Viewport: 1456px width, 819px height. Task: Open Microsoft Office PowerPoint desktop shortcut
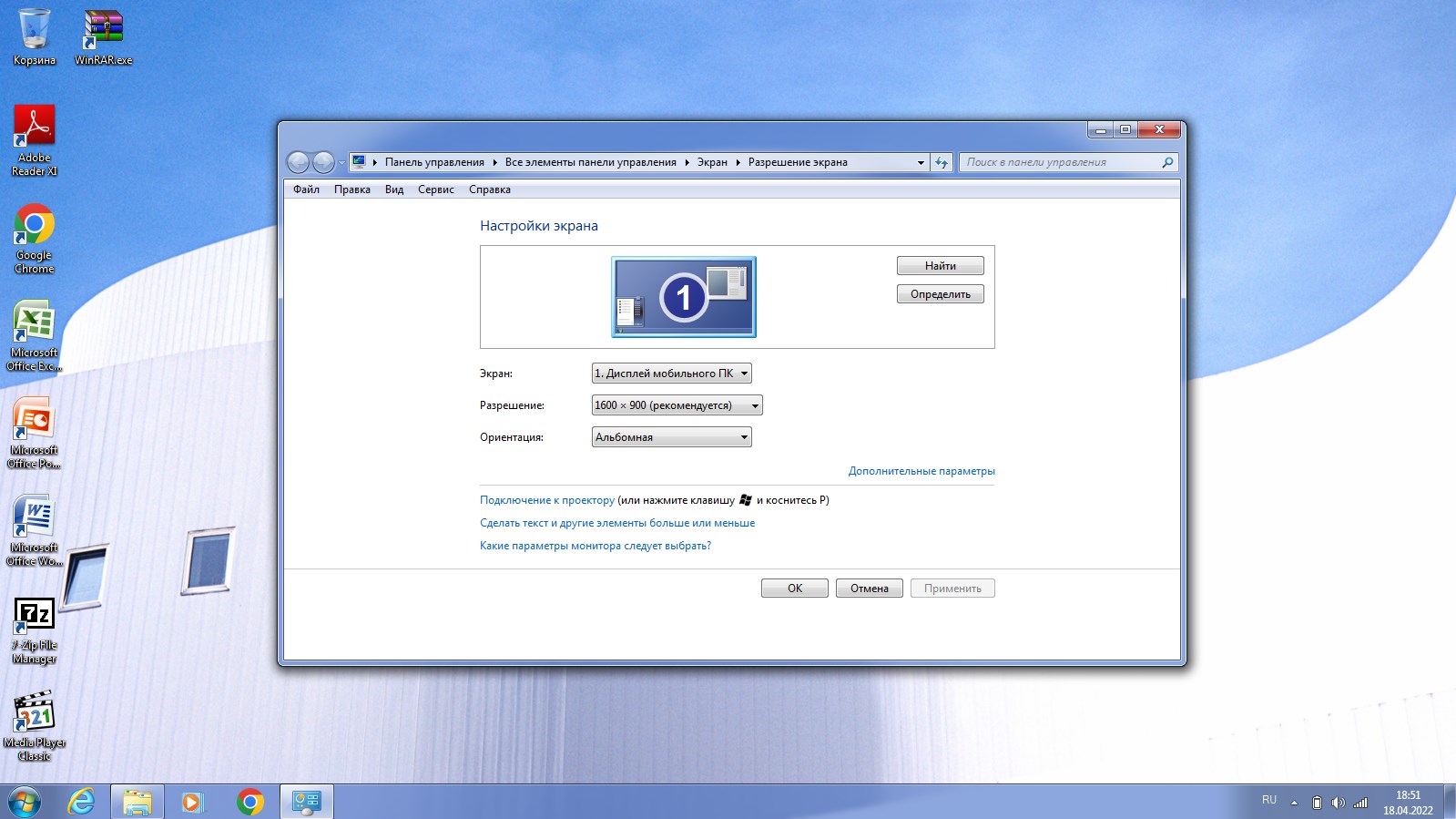(x=35, y=434)
